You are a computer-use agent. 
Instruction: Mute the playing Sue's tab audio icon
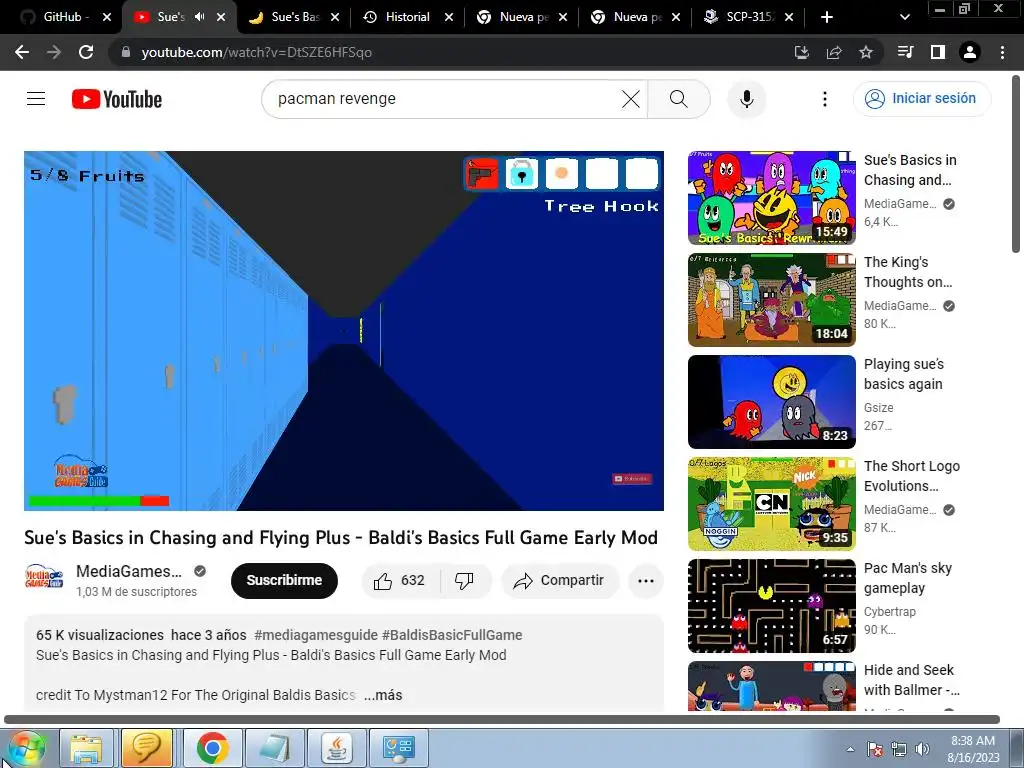(200, 17)
